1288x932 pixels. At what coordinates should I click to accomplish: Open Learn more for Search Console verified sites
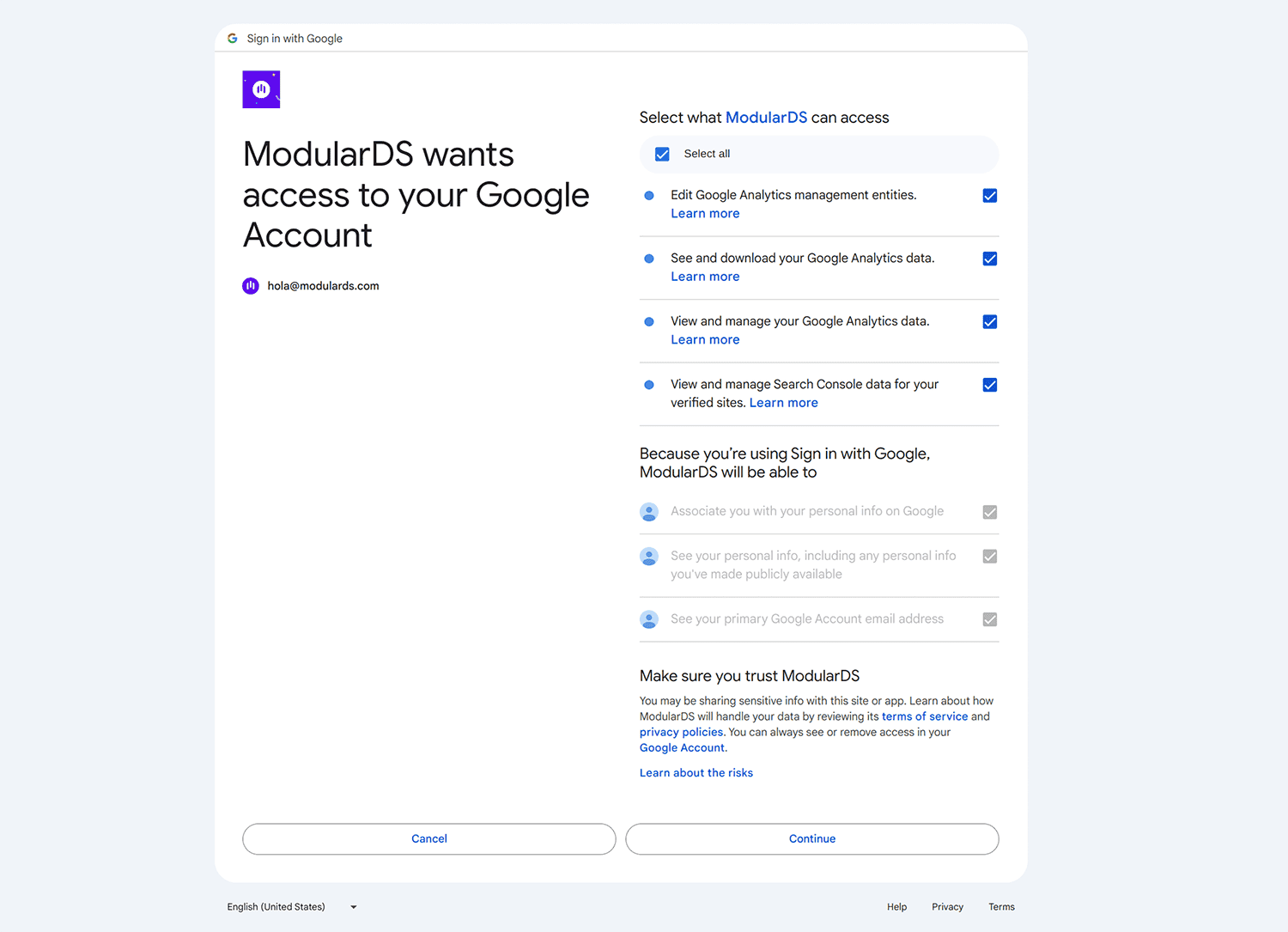coord(784,403)
